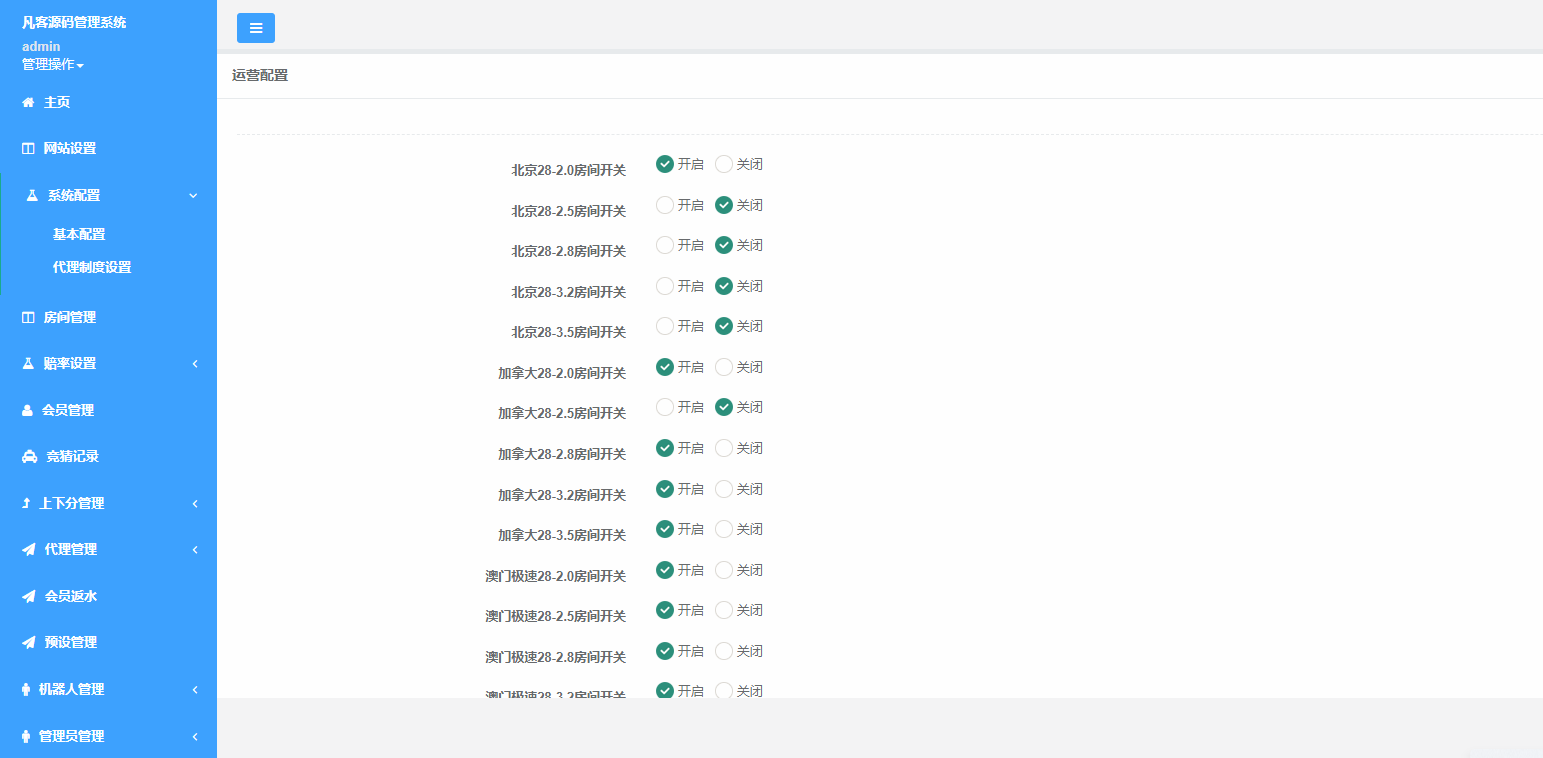
Task: Select 开启 for 北京28-2.5房间开关
Action: pos(665,205)
